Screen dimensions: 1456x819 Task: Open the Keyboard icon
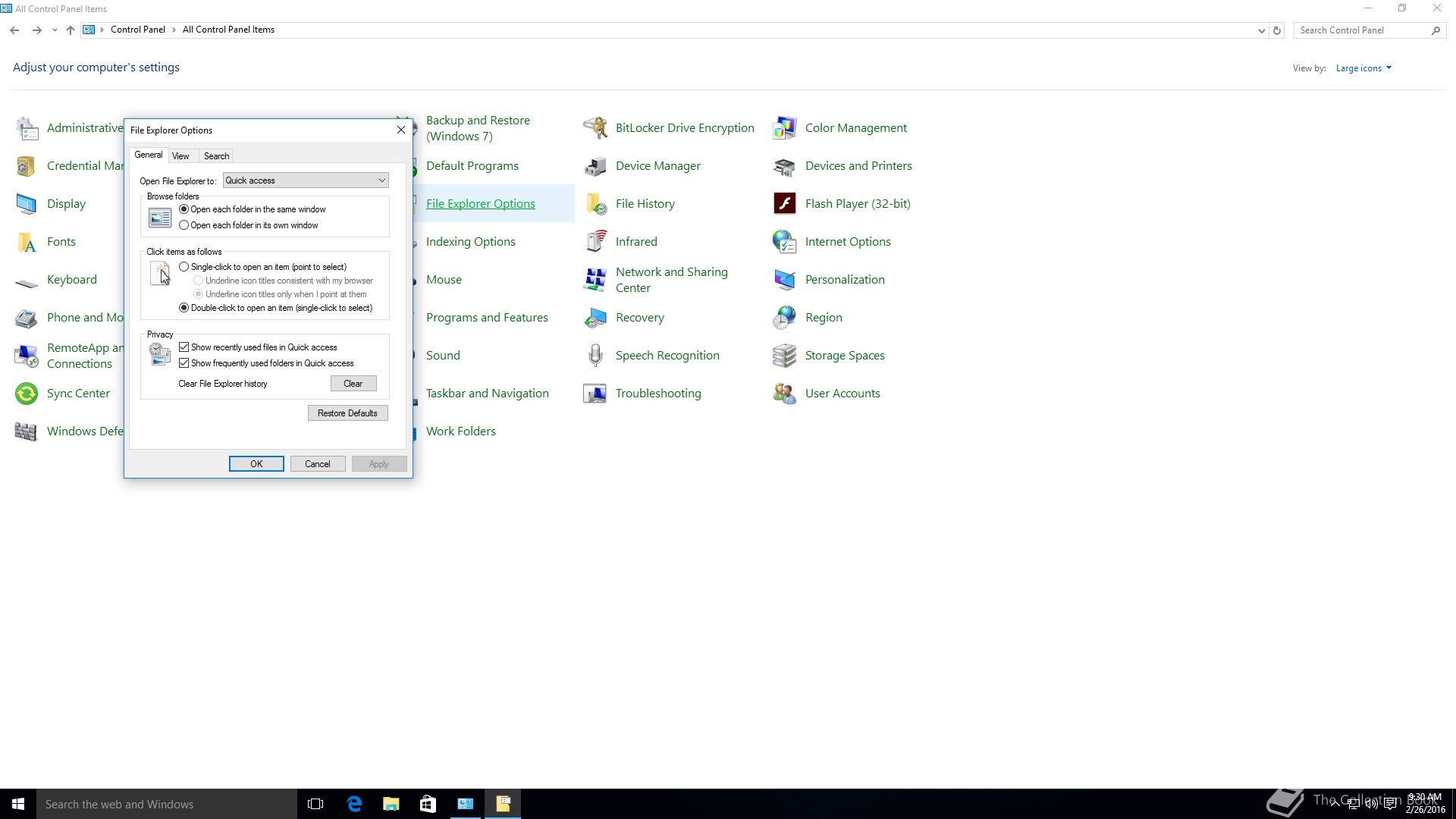coord(27,282)
